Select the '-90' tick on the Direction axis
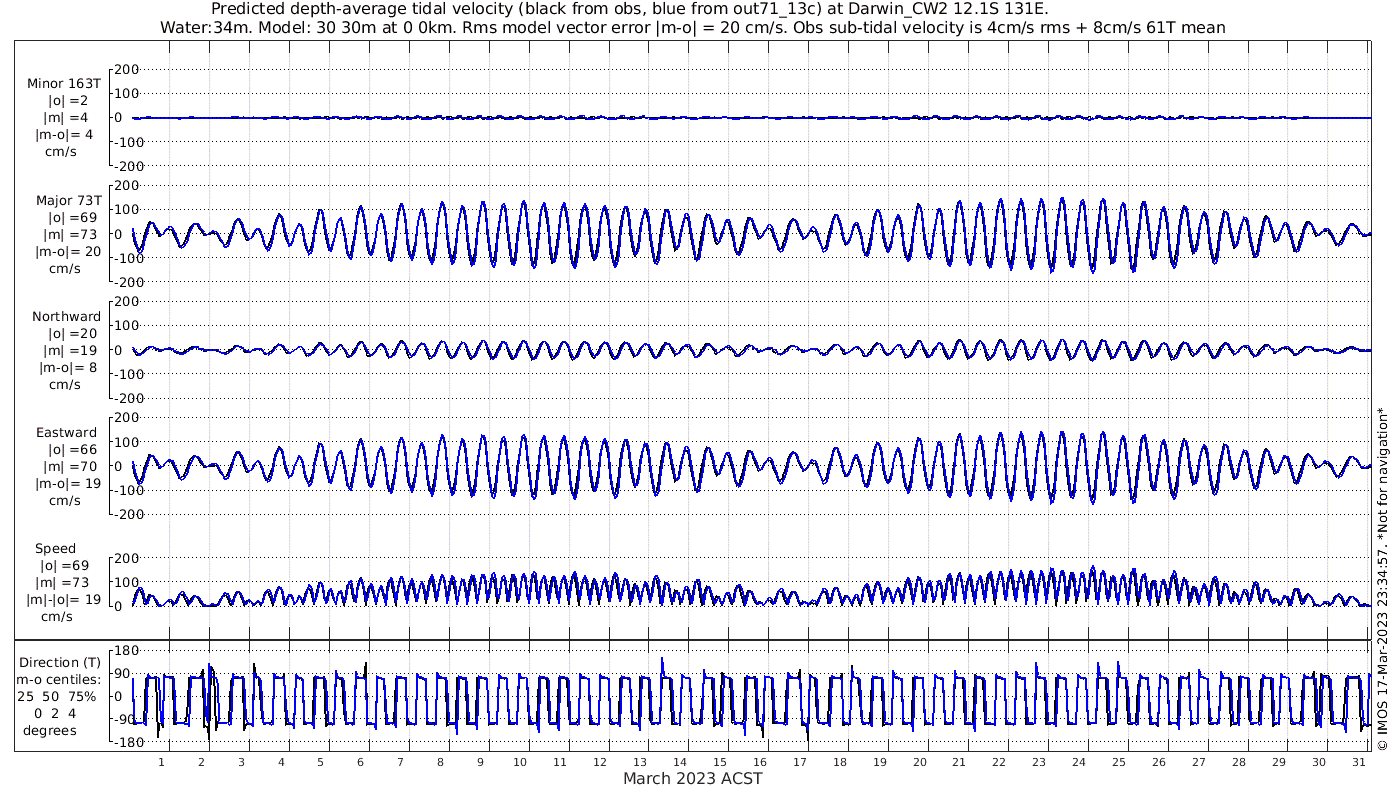 [x=126, y=719]
